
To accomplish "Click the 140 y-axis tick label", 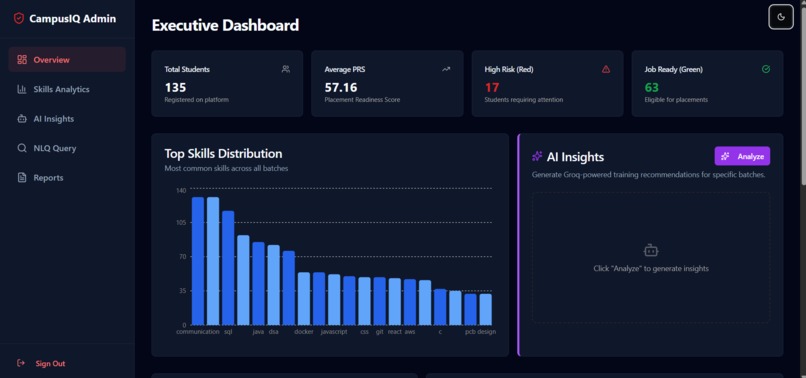I will [x=181, y=190].
